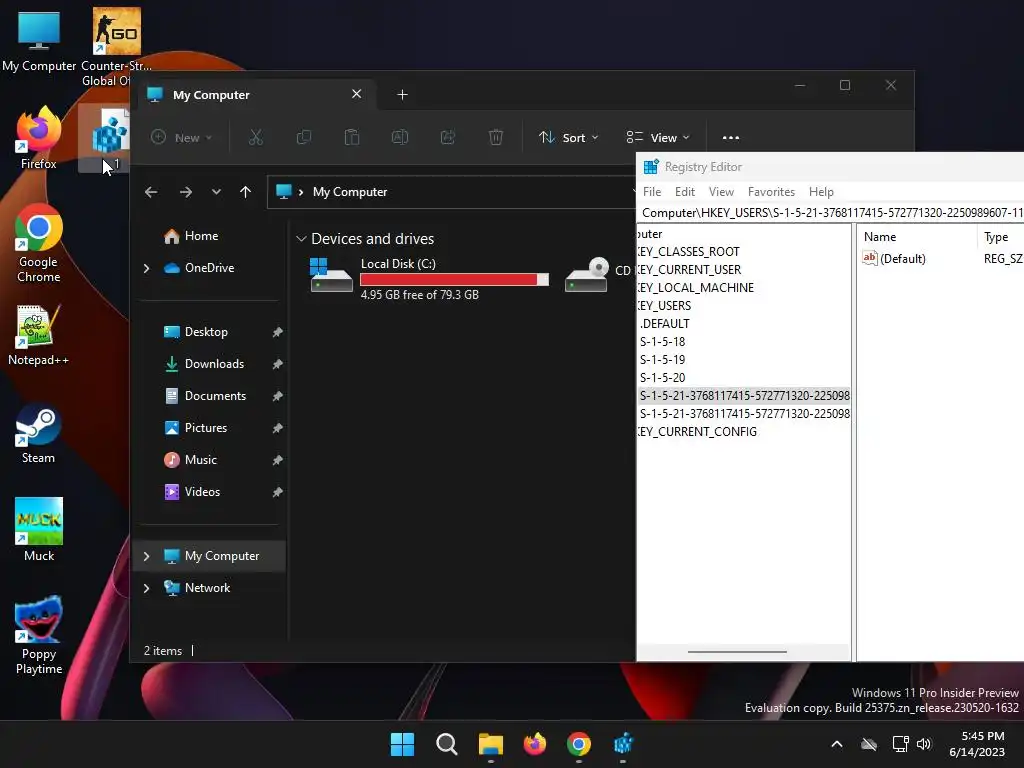Viewport: 1024px width, 768px height.
Task: Click the Cut icon in Explorer toolbar
Action: (x=255, y=137)
